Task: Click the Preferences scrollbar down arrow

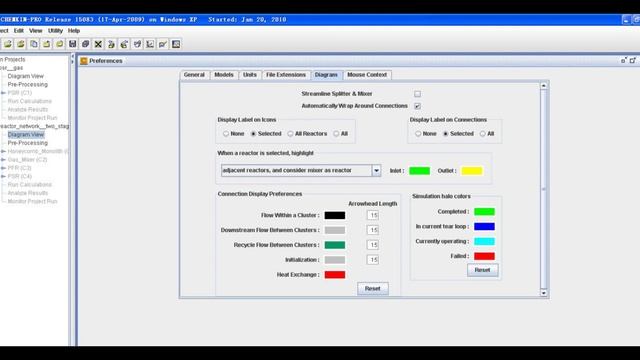Action: pyautogui.click(x=543, y=293)
